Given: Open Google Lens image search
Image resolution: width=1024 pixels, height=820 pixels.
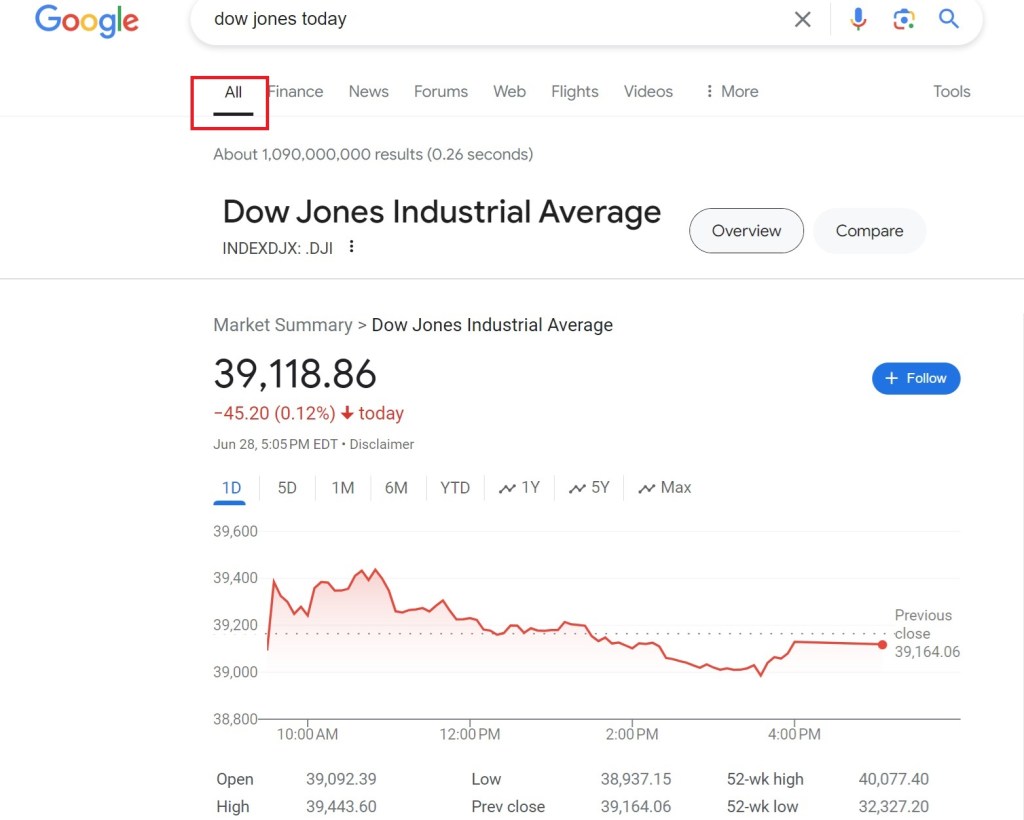Looking at the screenshot, I should click(x=904, y=19).
